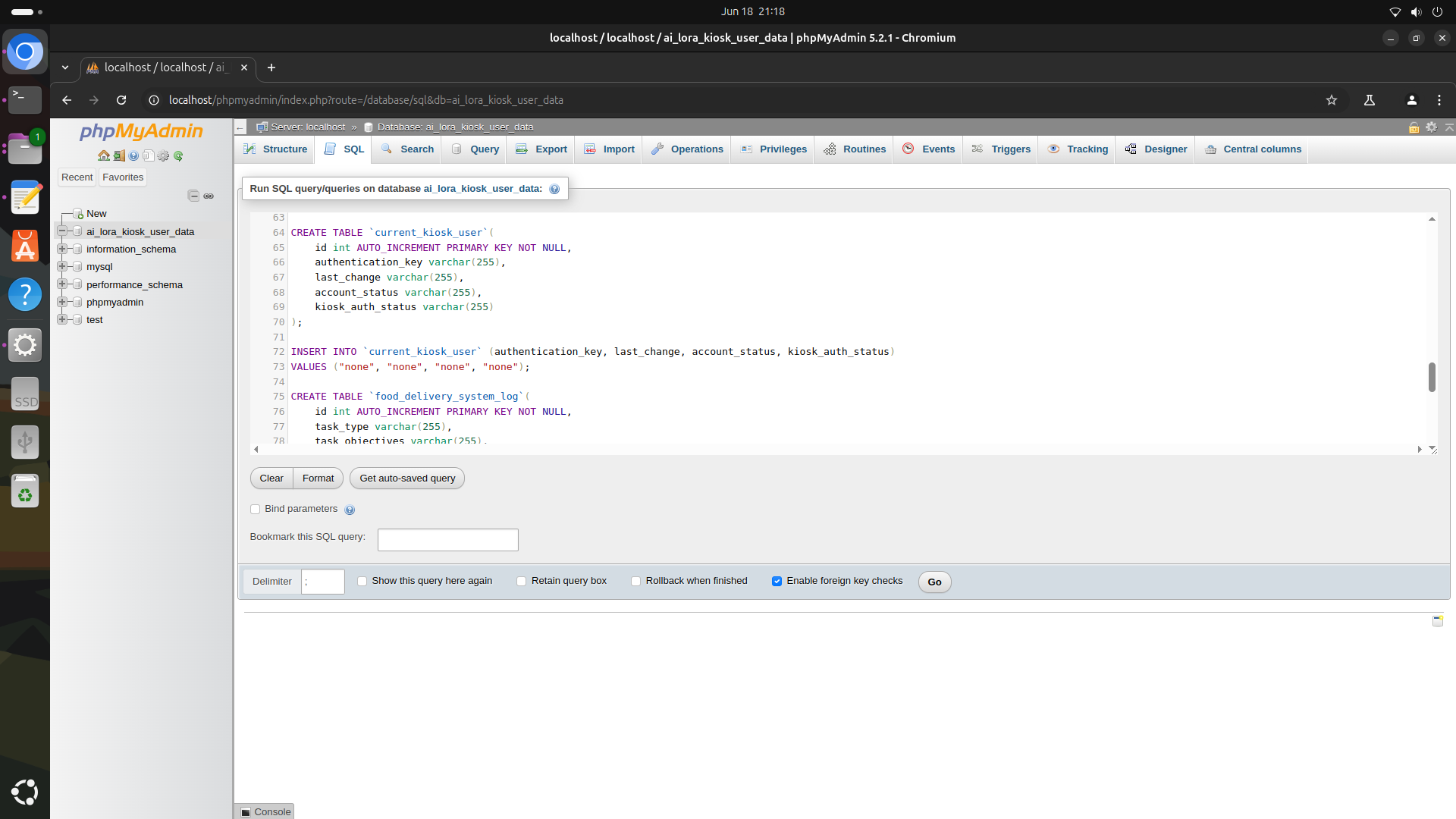Viewport: 1456px width, 819px height.
Task: Click the Log out door icon
Action: pos(119,156)
